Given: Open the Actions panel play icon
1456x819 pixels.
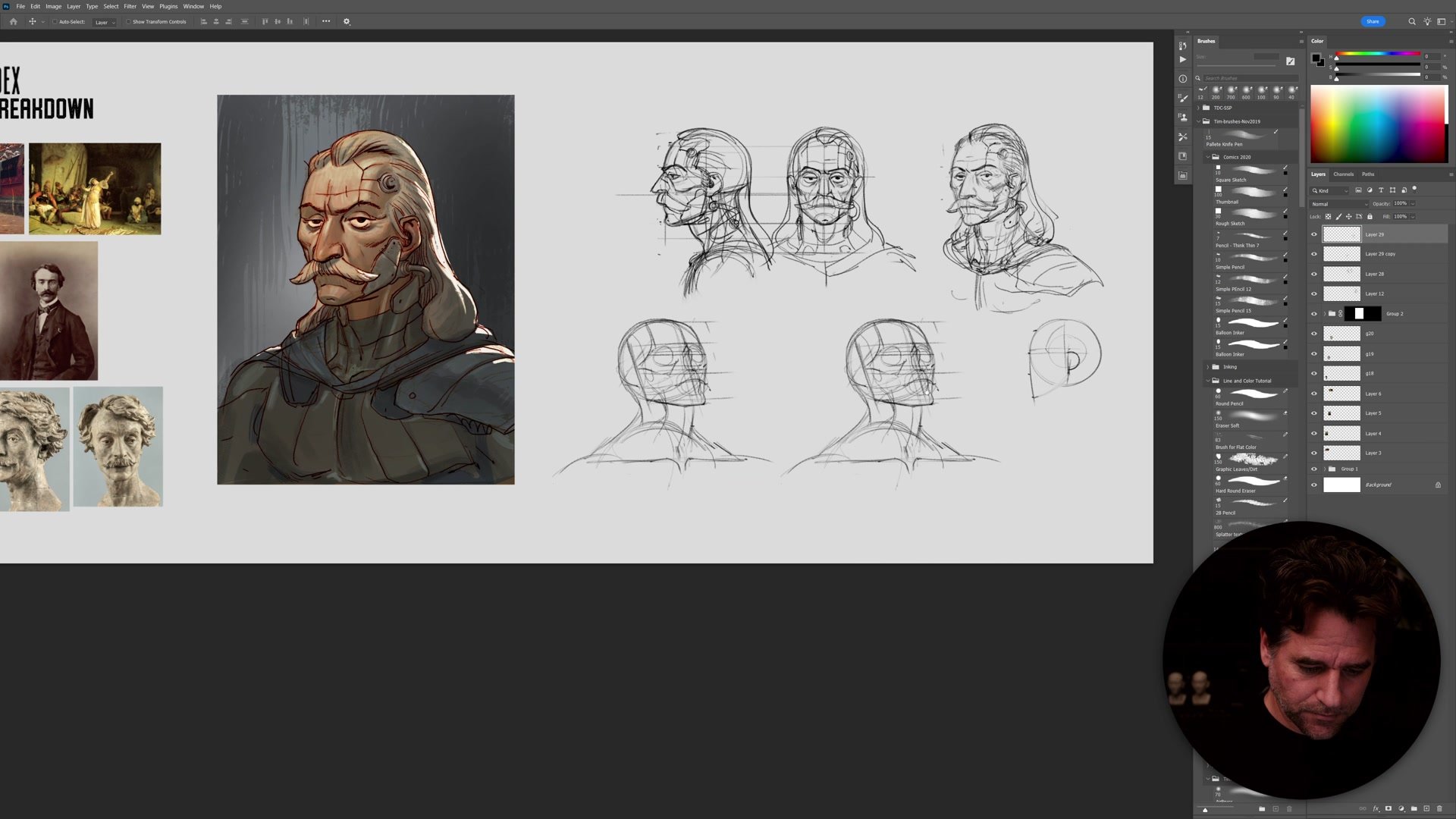Looking at the screenshot, I should tap(1182, 59).
